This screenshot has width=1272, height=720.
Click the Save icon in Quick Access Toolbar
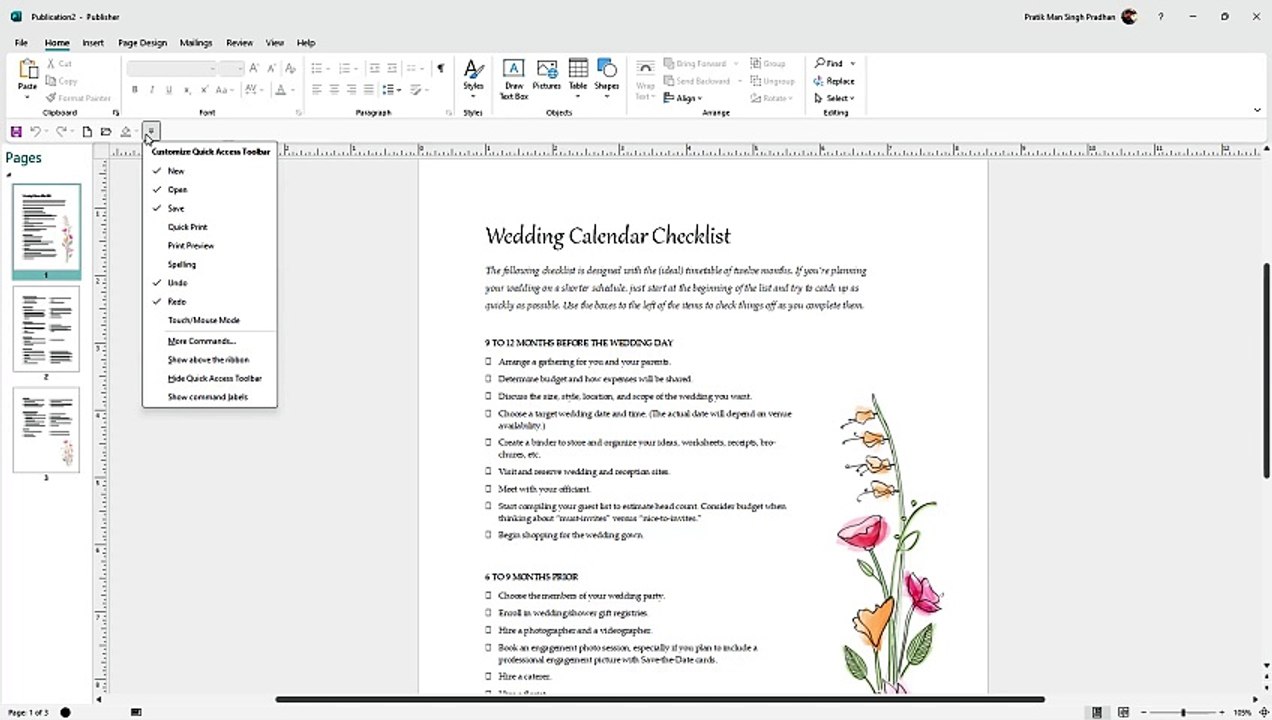pyautogui.click(x=16, y=132)
